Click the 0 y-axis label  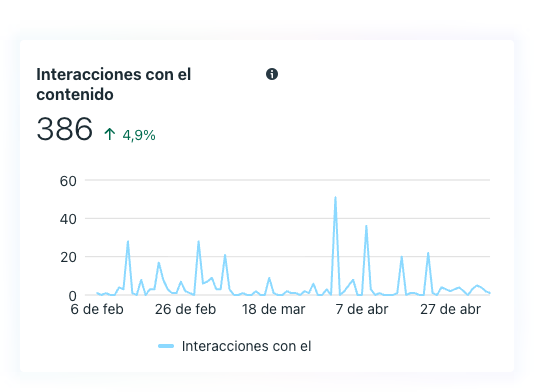(72, 296)
